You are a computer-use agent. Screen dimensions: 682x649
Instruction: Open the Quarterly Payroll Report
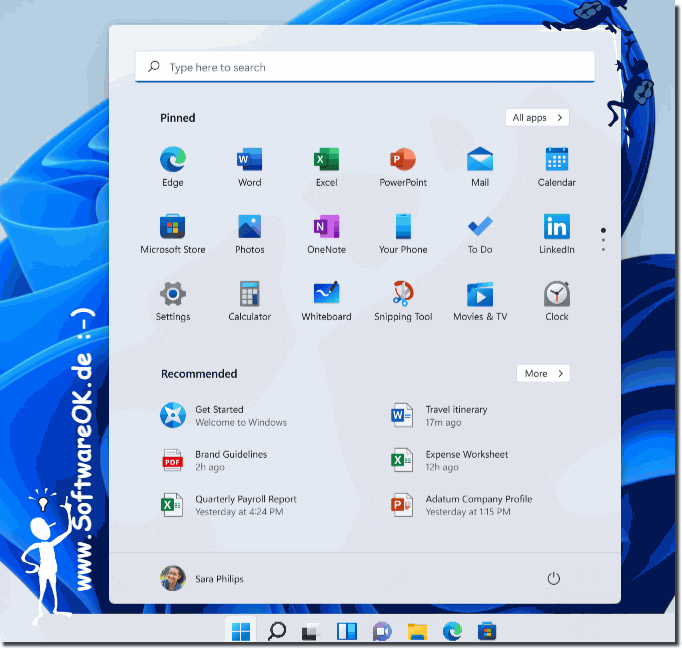229,505
